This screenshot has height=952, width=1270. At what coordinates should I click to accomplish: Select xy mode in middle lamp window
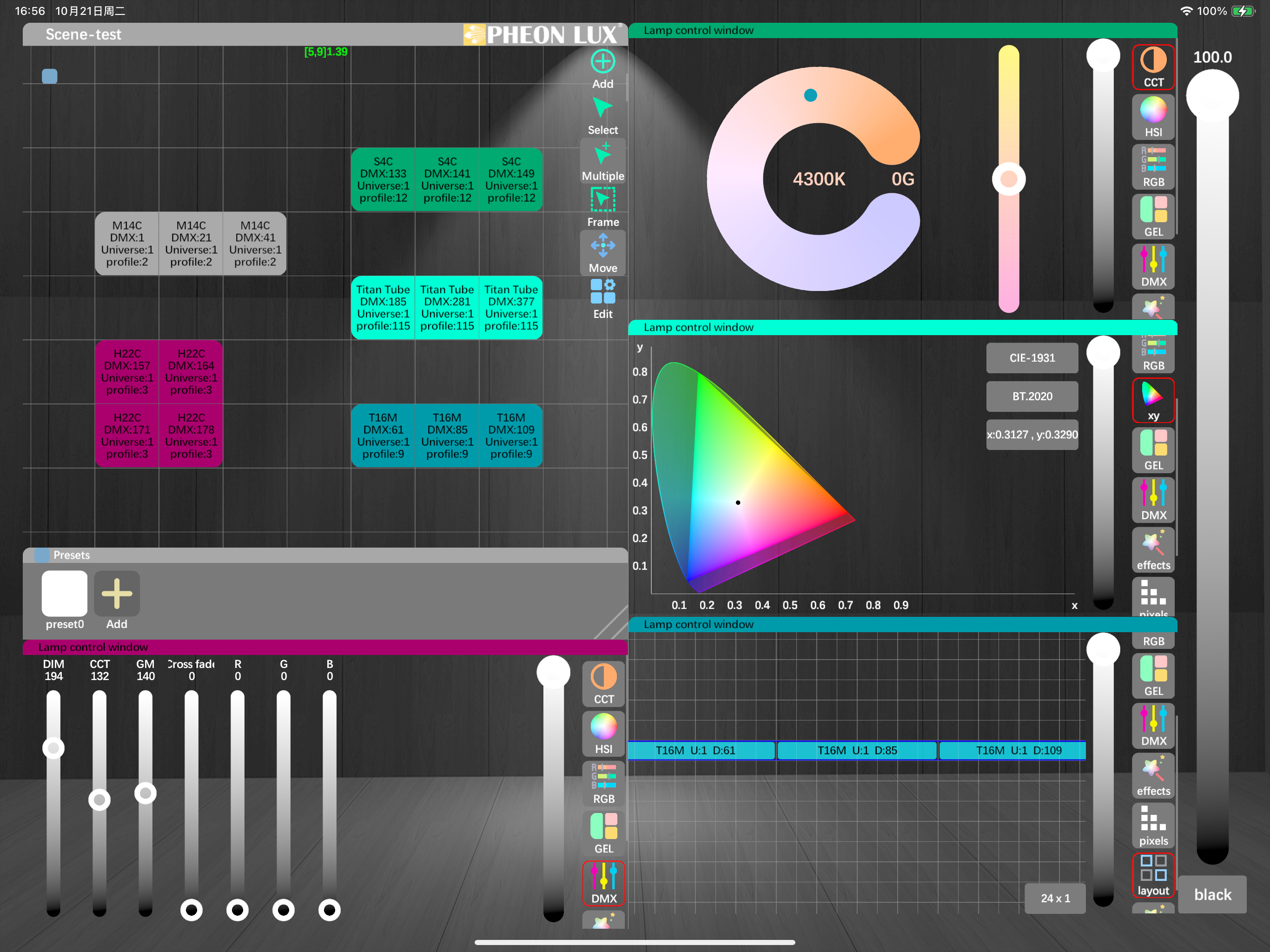(x=1153, y=401)
